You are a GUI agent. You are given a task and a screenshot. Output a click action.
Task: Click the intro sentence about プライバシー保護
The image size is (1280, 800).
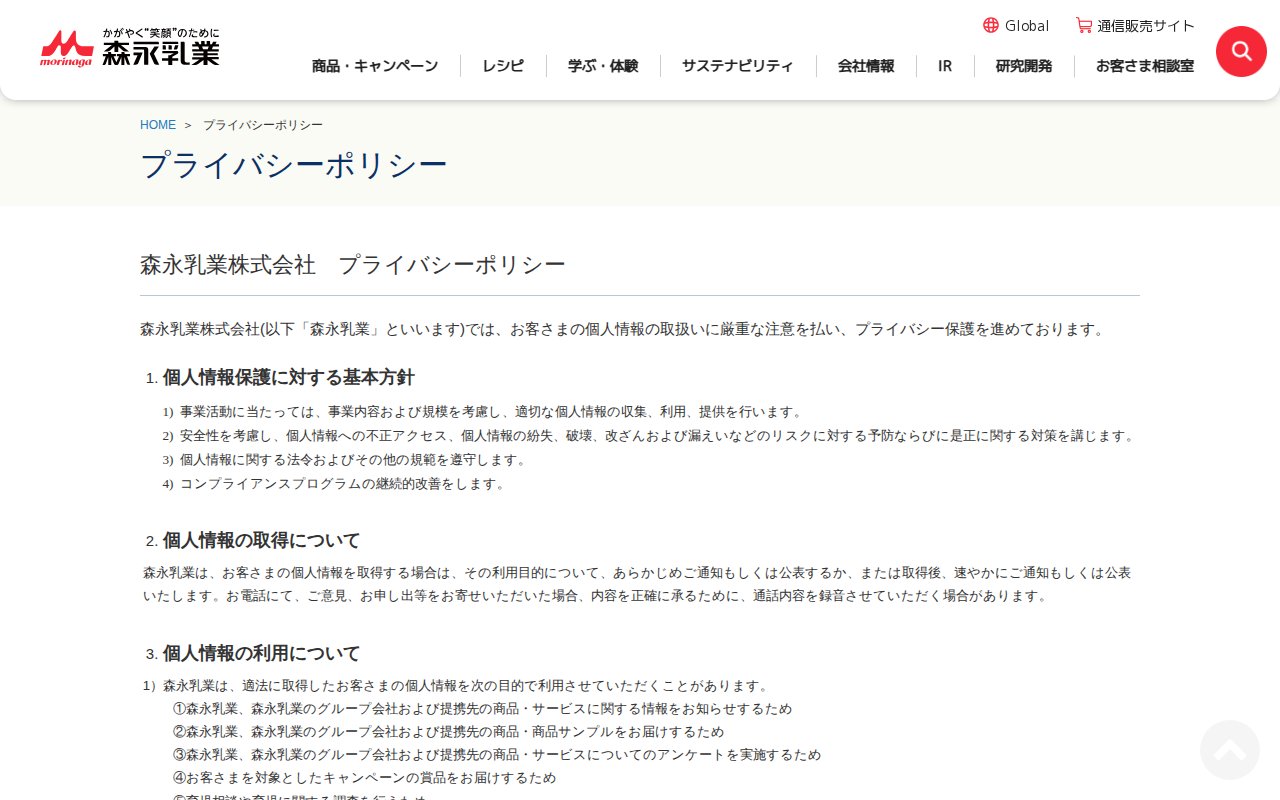pyautogui.click(x=624, y=329)
